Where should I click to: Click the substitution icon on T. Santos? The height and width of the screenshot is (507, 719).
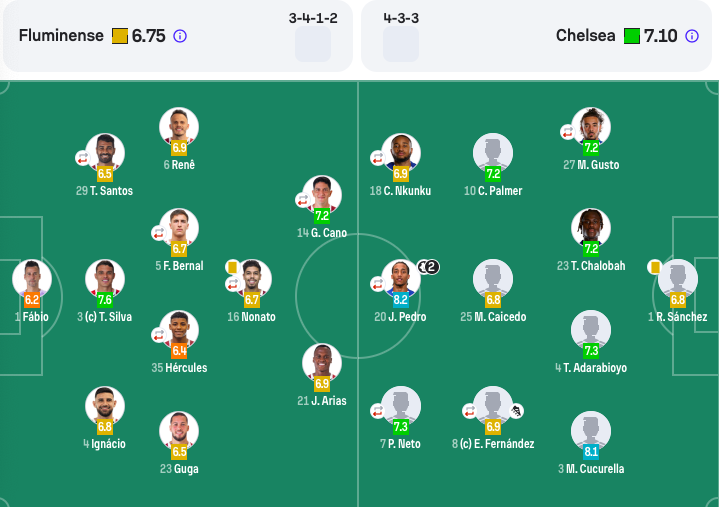83,158
